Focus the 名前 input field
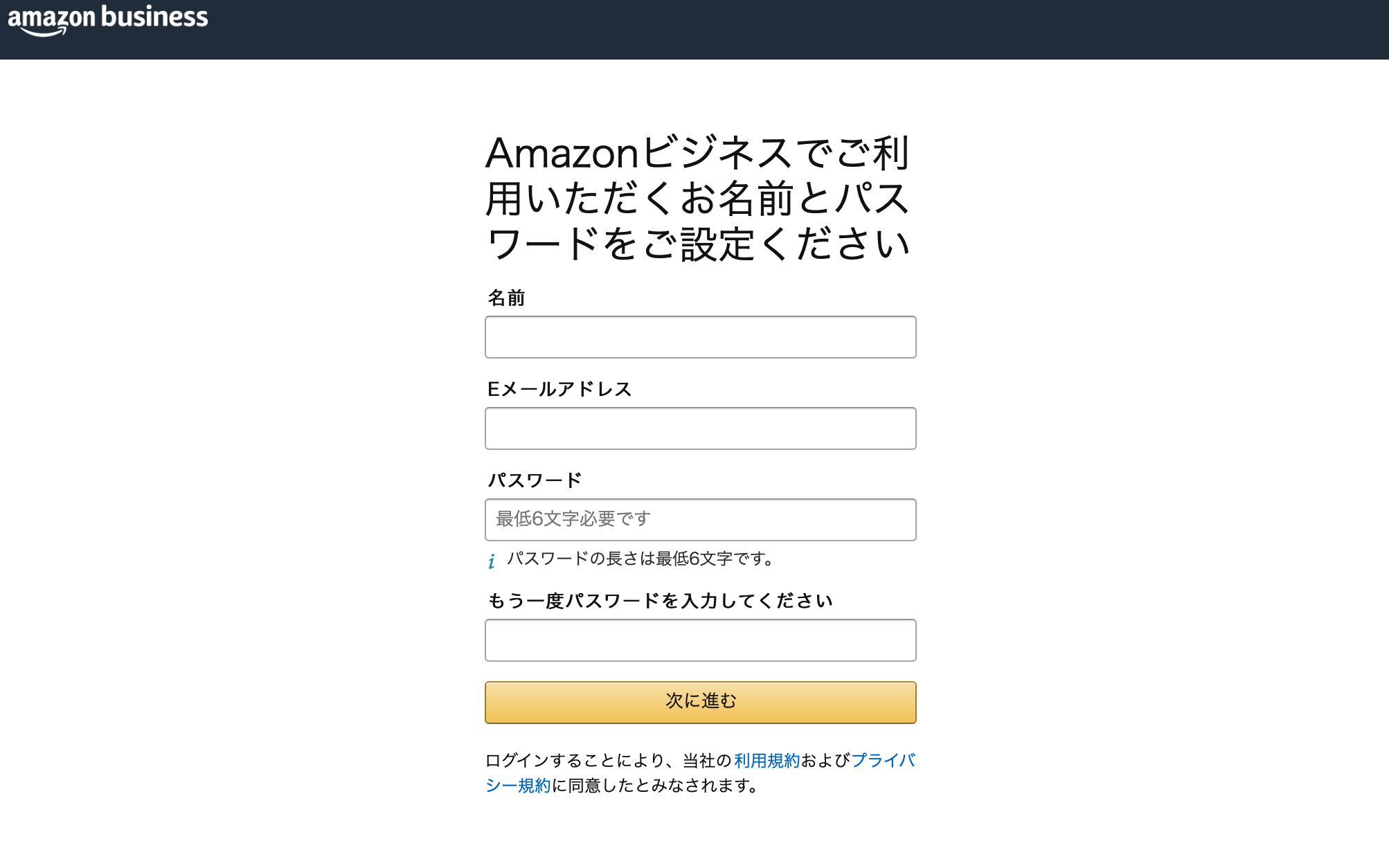 click(x=700, y=337)
